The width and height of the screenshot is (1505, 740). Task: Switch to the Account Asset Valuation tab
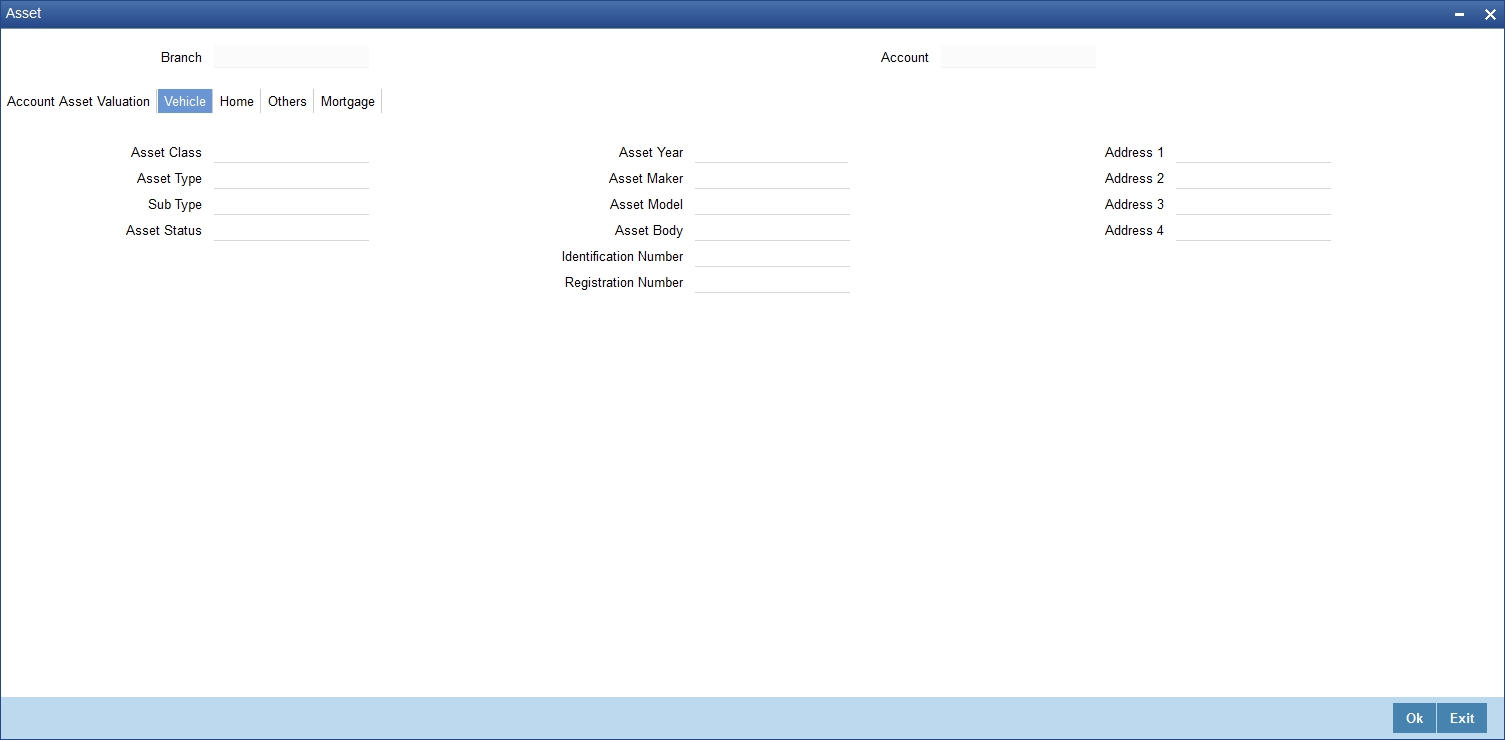click(78, 101)
